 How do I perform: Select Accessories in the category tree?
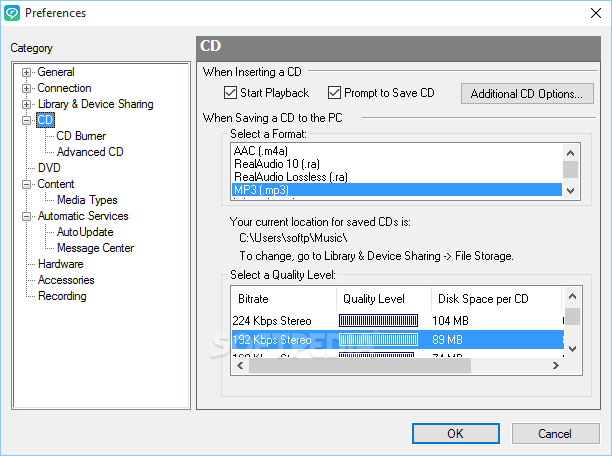[66, 280]
